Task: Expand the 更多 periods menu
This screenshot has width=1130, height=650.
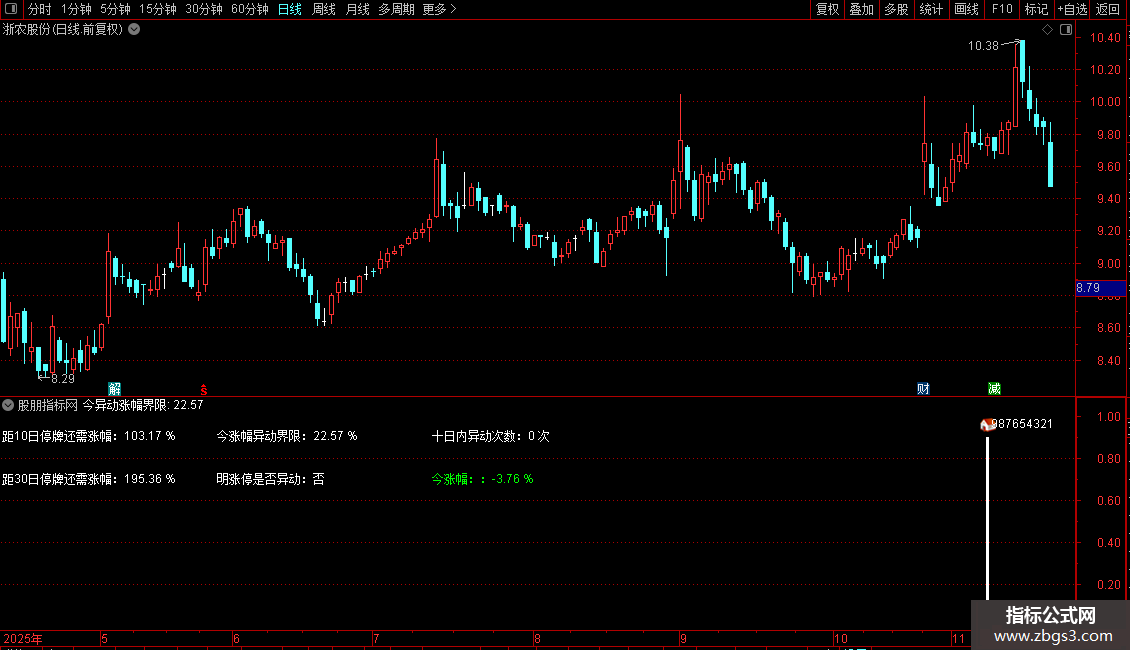Action: tap(439, 9)
